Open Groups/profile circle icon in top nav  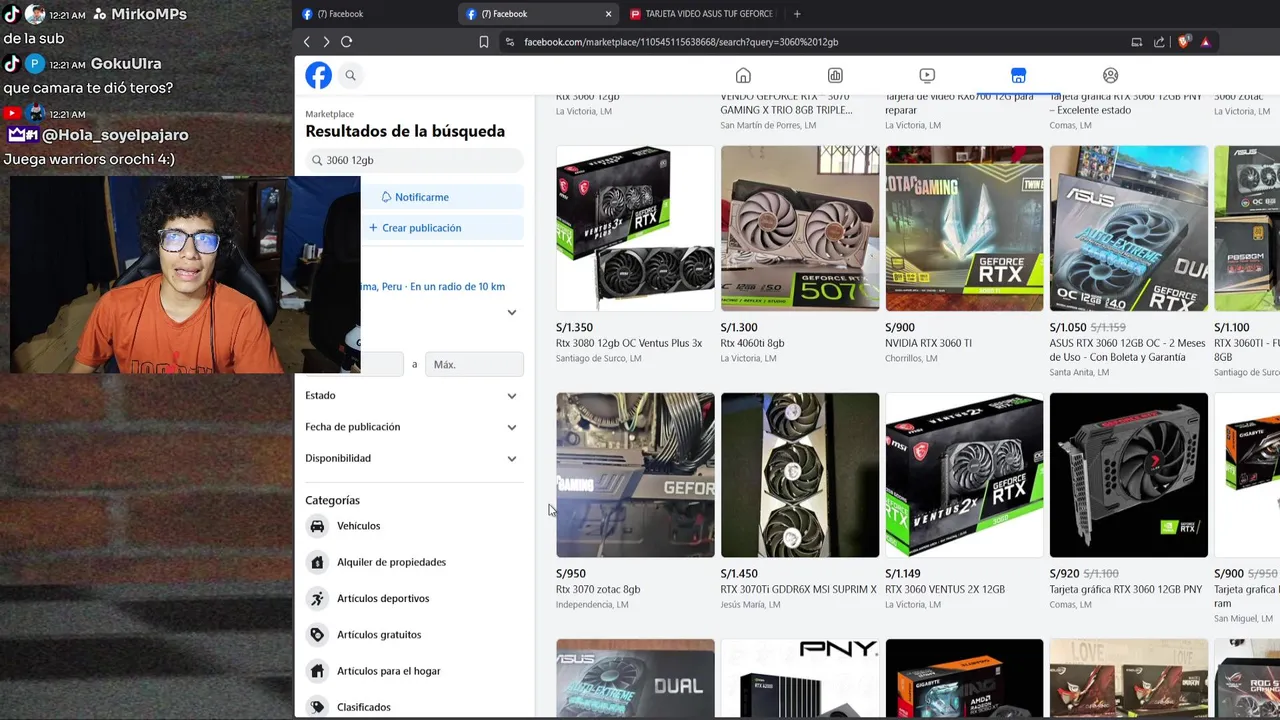(1110, 75)
